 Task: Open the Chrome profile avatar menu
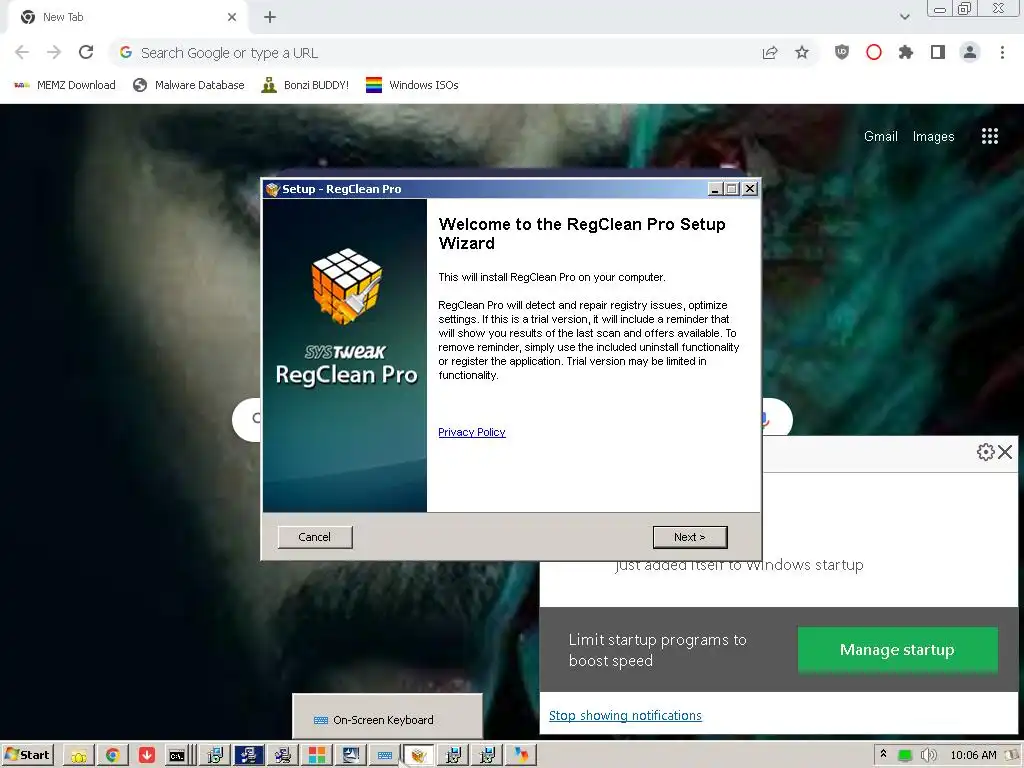[x=970, y=52]
